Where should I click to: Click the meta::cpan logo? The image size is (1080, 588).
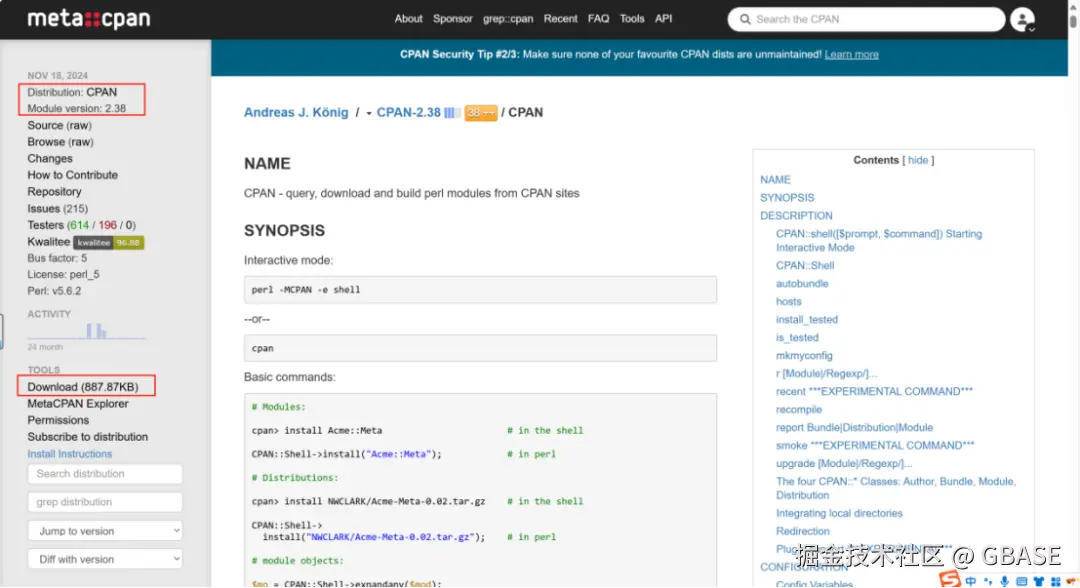point(89,19)
